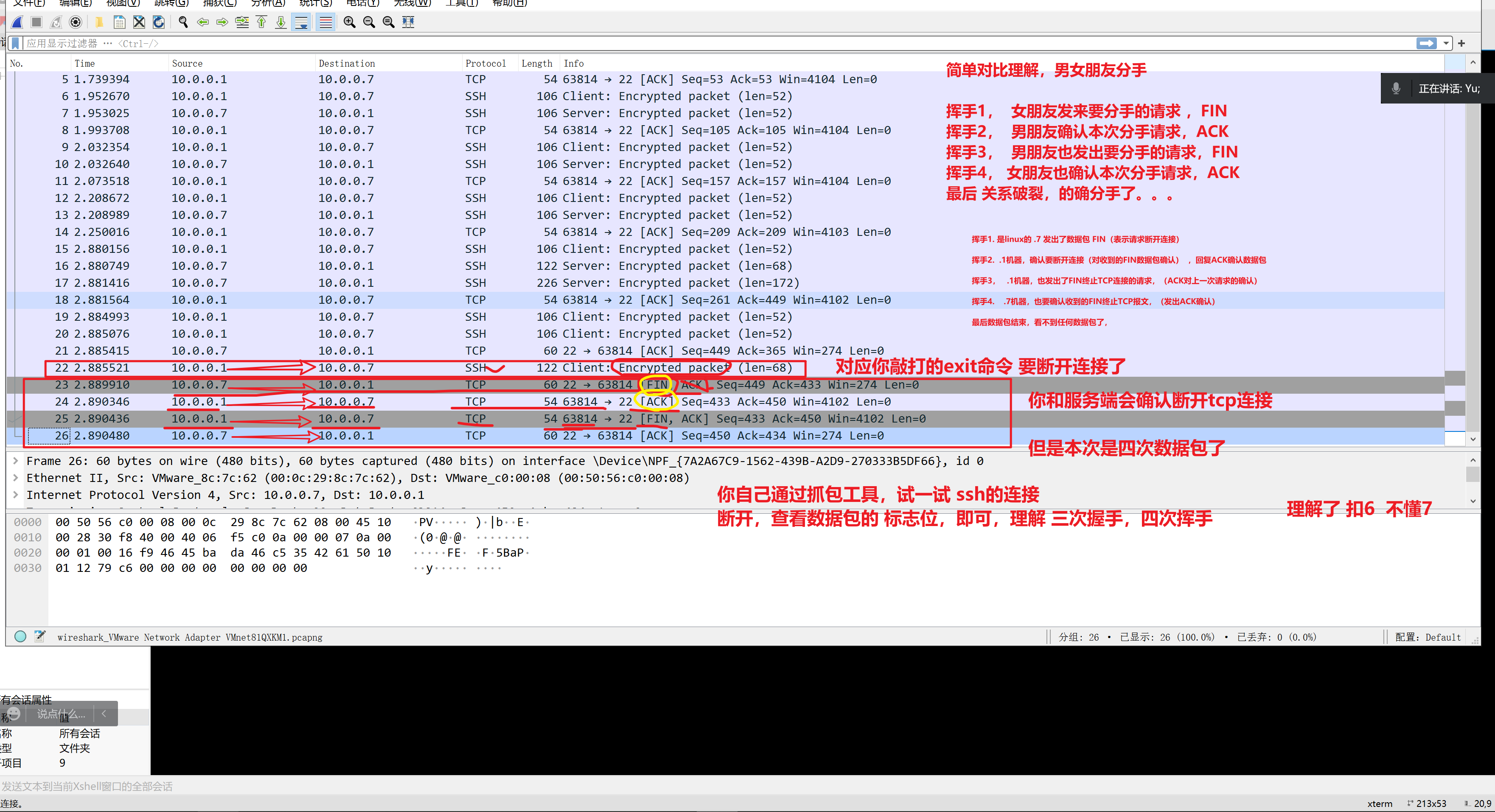
Task: Select 所有会话 in Xshell session properties
Action: pyautogui.click(x=79, y=733)
